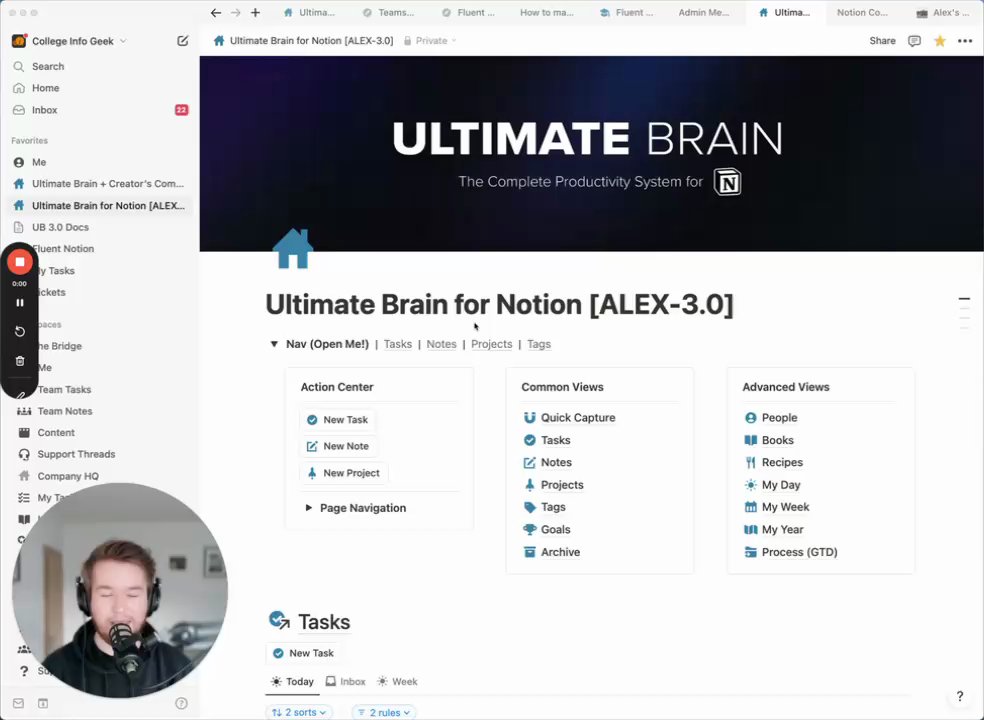984x720 pixels.
Task: Open the Recipes advanced view
Action: point(773,463)
